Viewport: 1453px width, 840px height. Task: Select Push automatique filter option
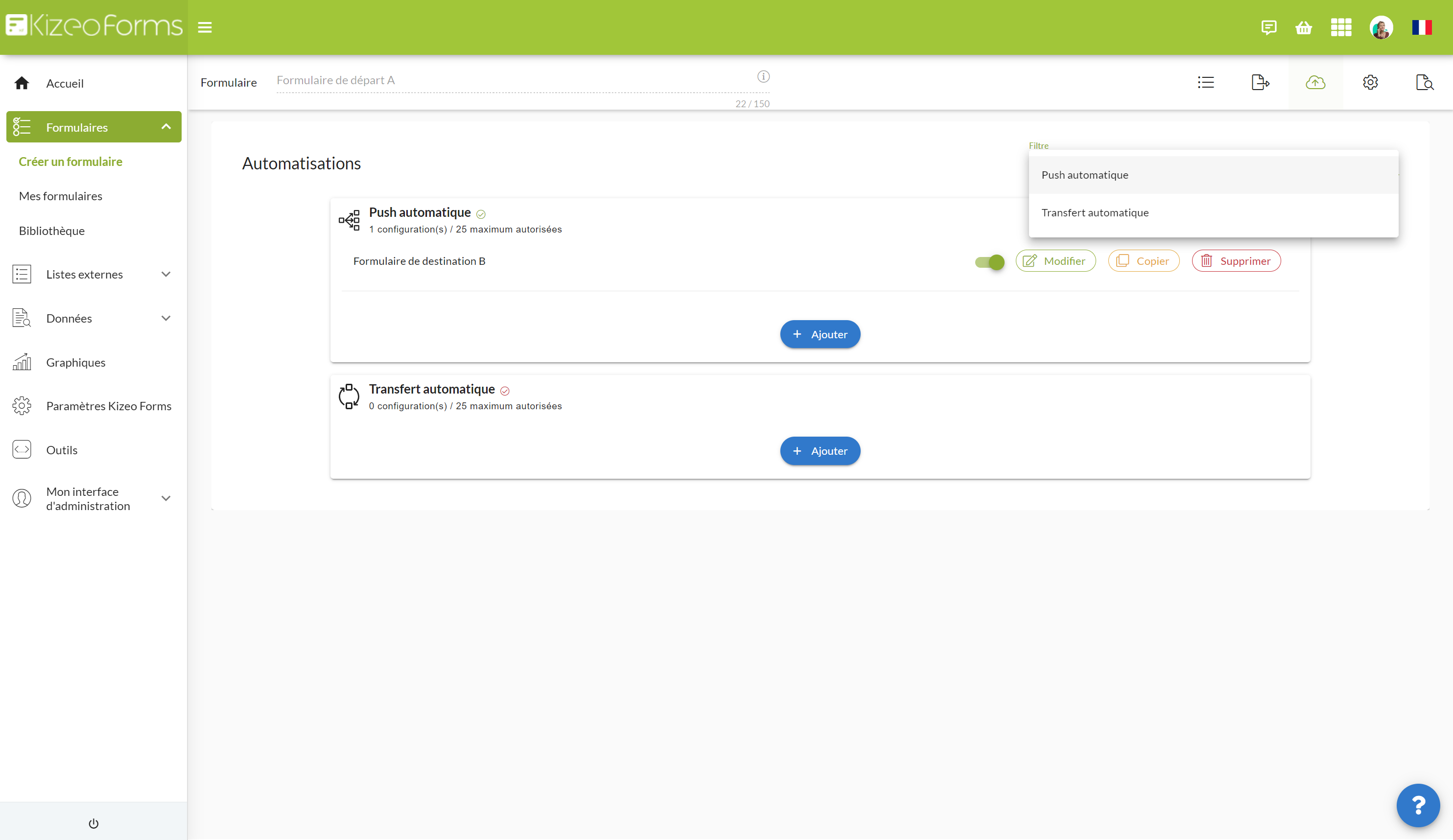tap(1213, 175)
